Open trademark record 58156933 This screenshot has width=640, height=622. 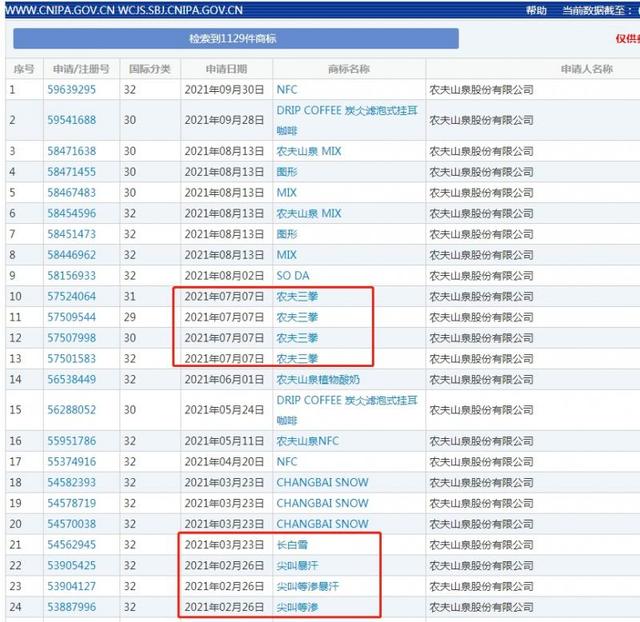(x=72, y=275)
